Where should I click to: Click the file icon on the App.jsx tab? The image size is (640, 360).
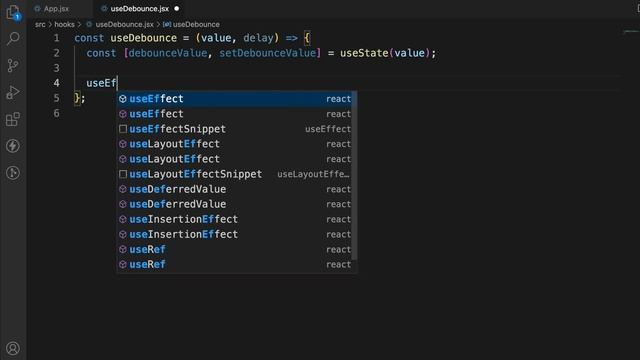coord(38,9)
